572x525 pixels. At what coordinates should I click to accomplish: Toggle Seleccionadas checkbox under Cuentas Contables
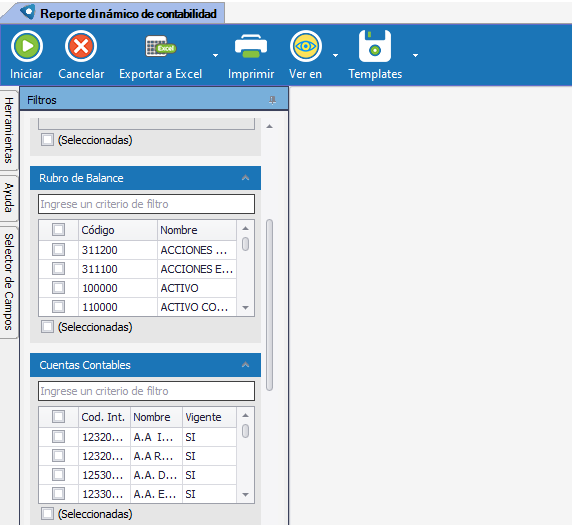(x=47, y=514)
